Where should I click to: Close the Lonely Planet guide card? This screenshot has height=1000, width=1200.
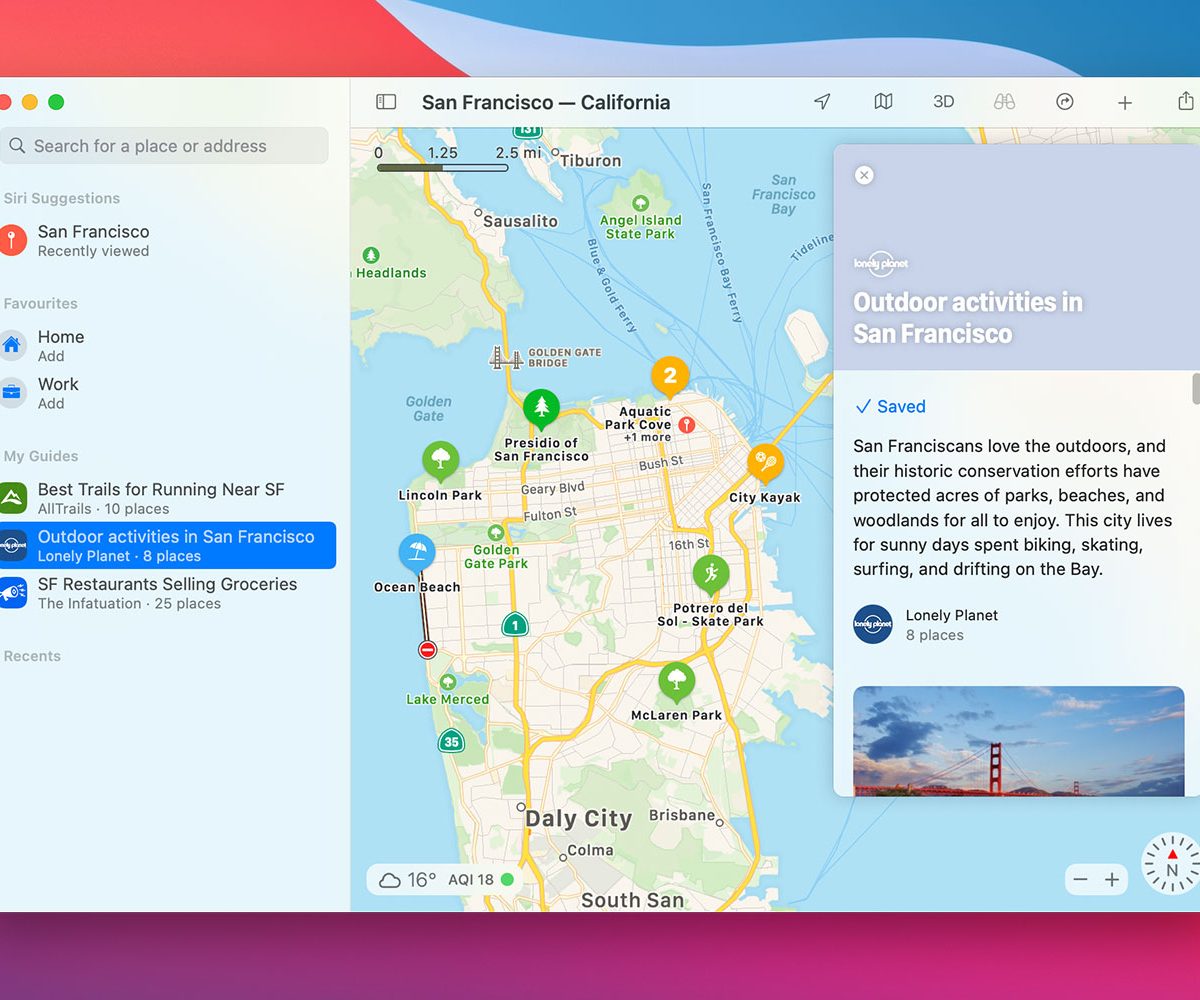click(x=864, y=175)
